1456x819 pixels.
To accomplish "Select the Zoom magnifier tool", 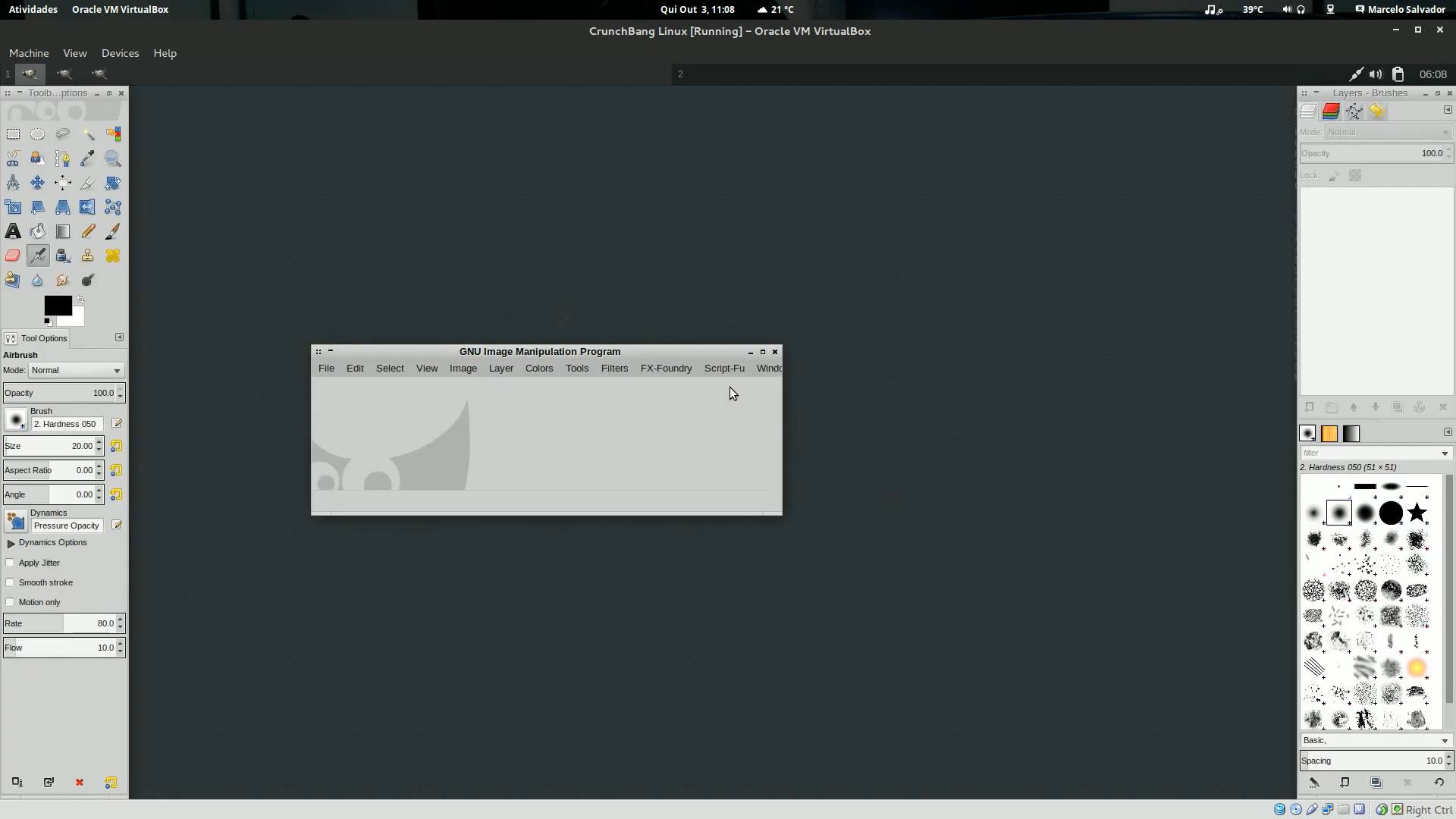I will coord(113,158).
